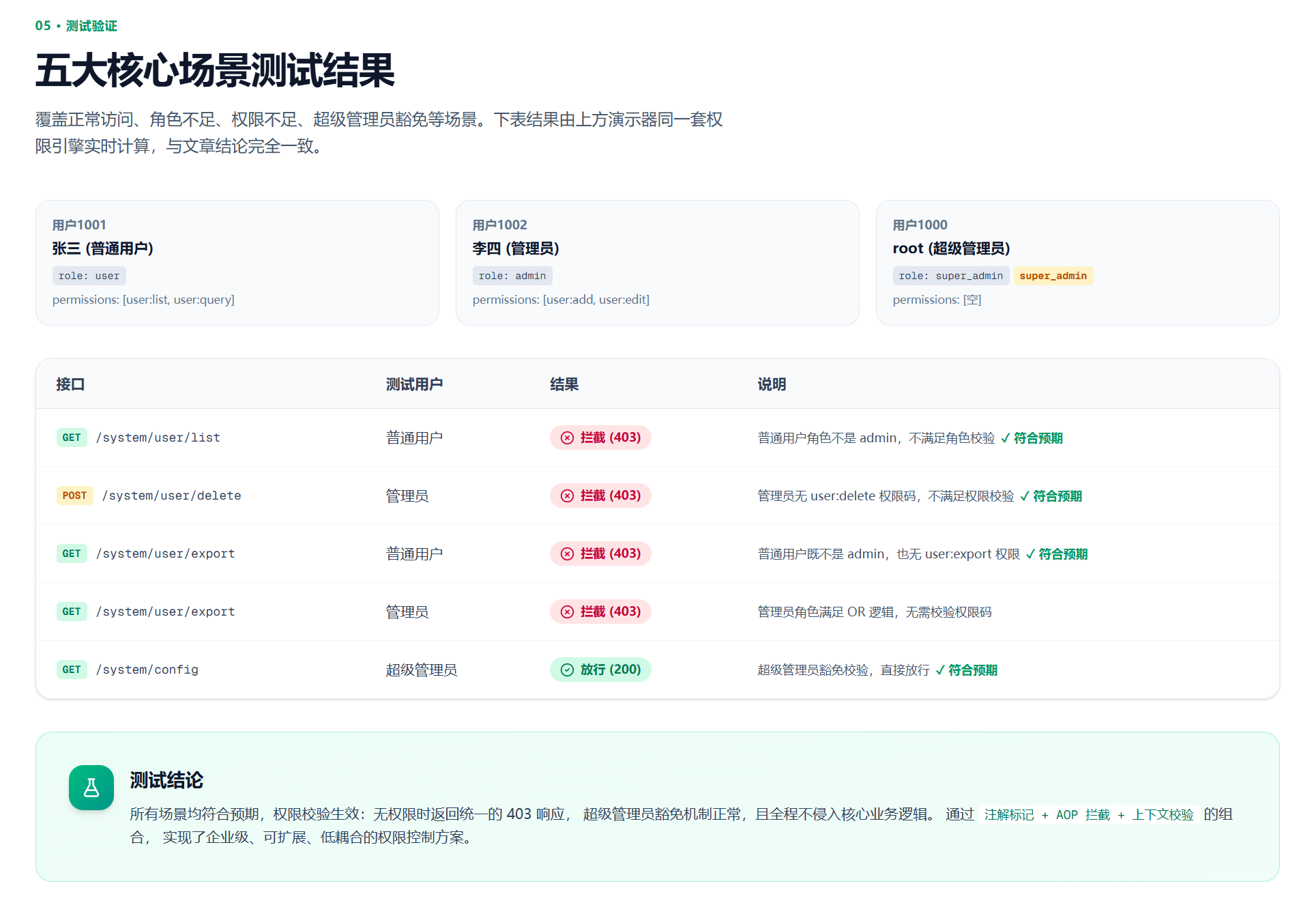
Task: Click the 用户1001 label
Action: [79, 225]
